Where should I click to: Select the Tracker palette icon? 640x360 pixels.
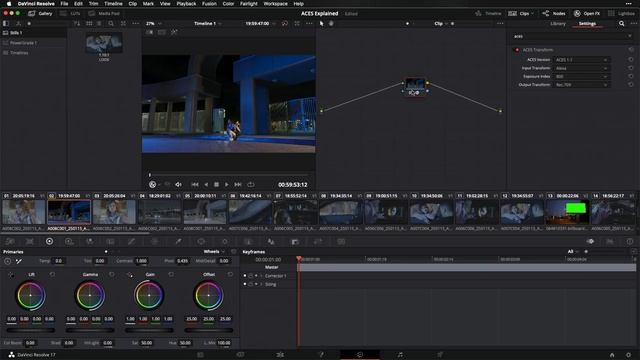224,242
